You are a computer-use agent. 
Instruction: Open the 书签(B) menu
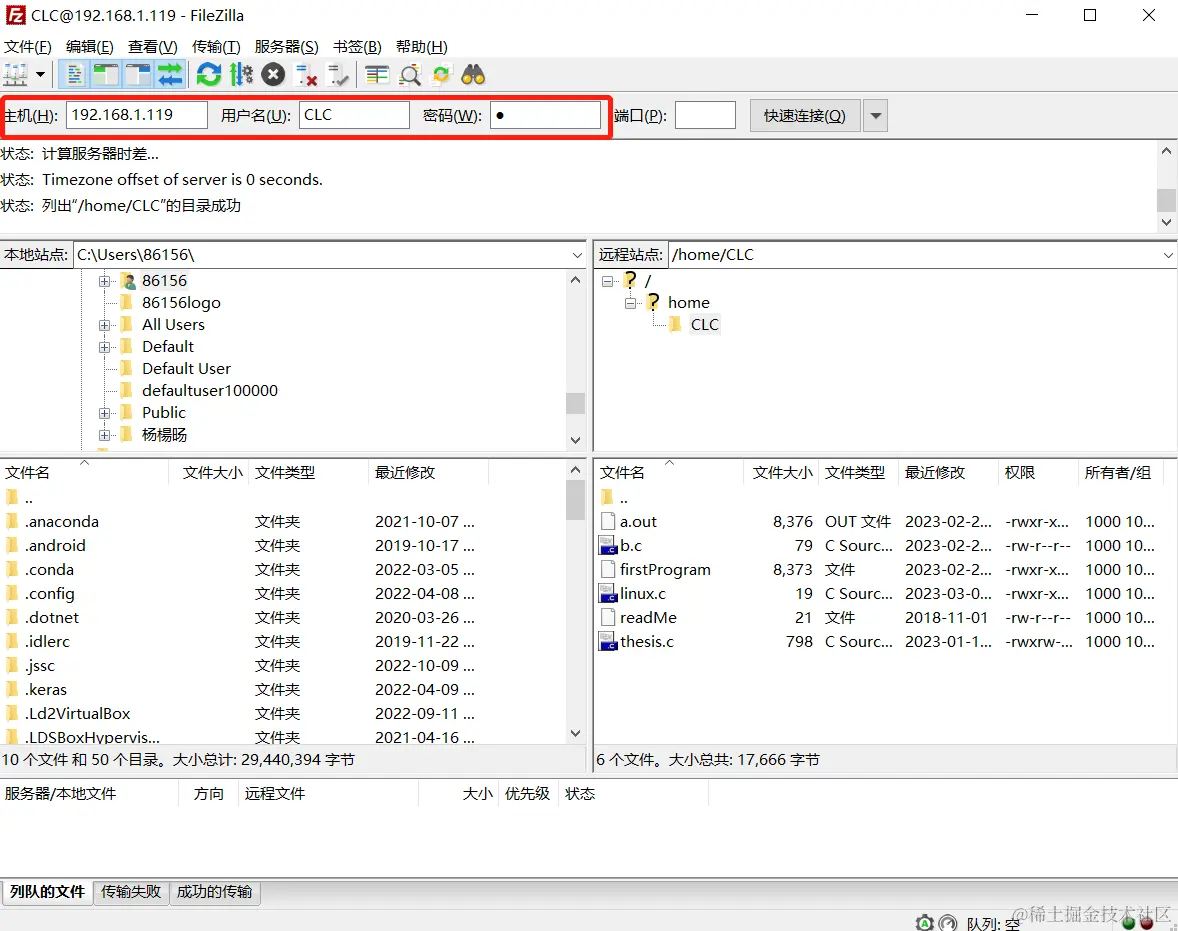click(x=357, y=47)
